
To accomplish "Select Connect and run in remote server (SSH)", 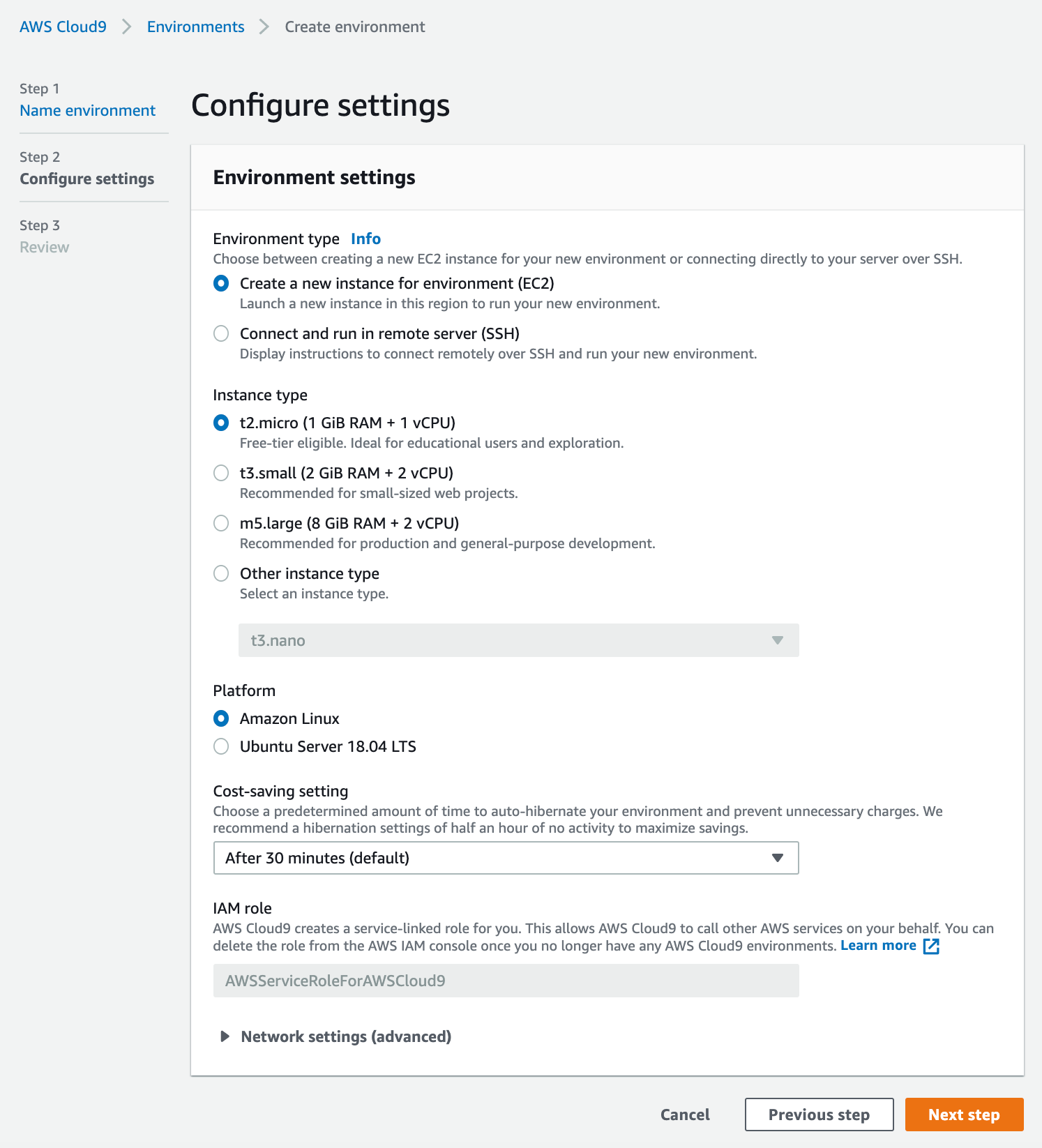I will pyautogui.click(x=221, y=333).
